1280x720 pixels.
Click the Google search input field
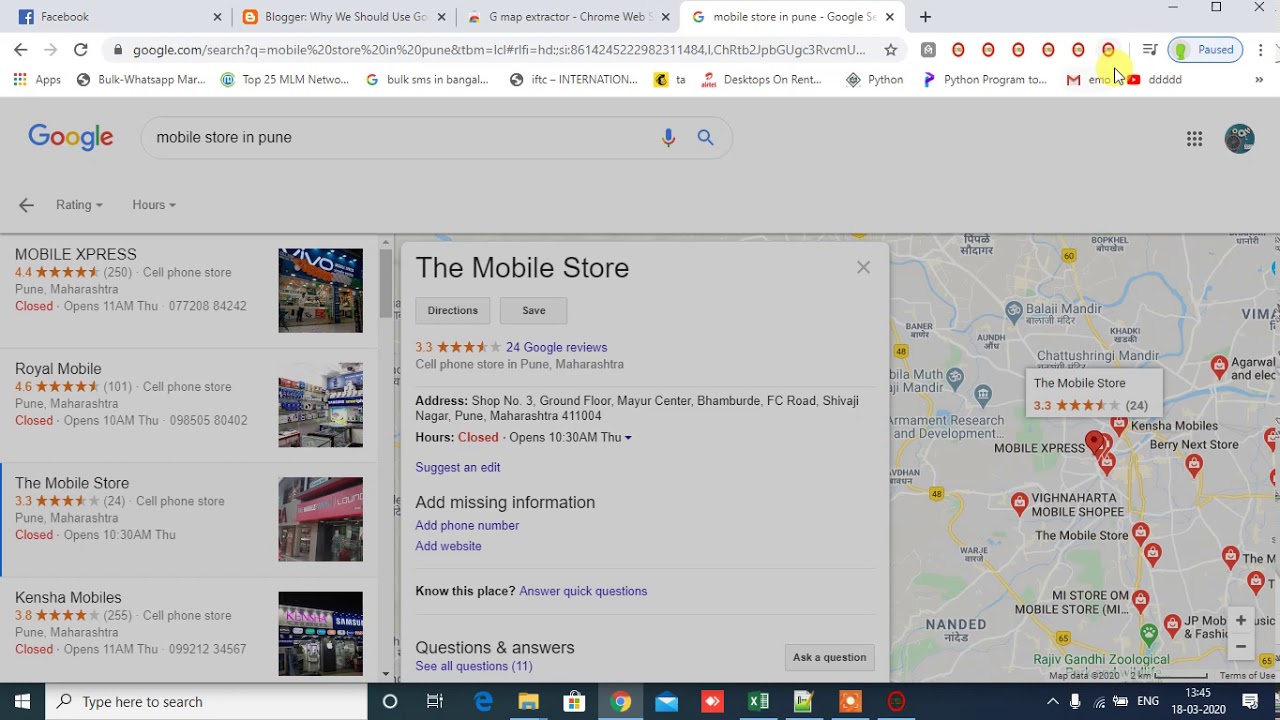(400, 138)
